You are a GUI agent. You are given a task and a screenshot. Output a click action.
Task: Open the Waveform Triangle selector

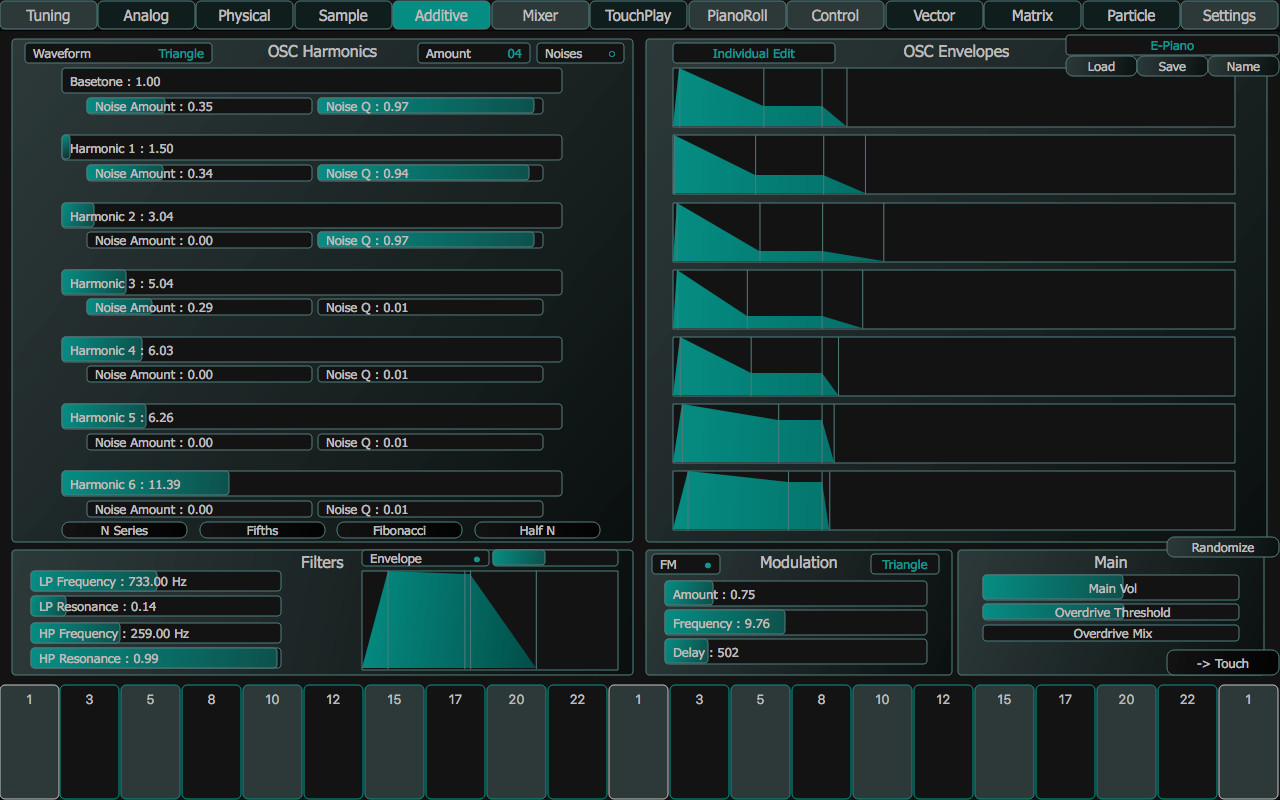[x=117, y=53]
